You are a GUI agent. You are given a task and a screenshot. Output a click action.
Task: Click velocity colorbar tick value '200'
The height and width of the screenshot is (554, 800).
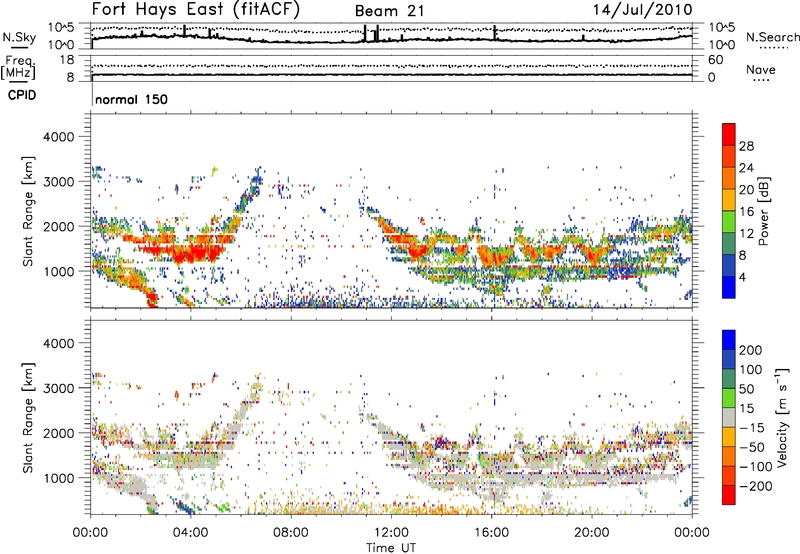[751, 350]
